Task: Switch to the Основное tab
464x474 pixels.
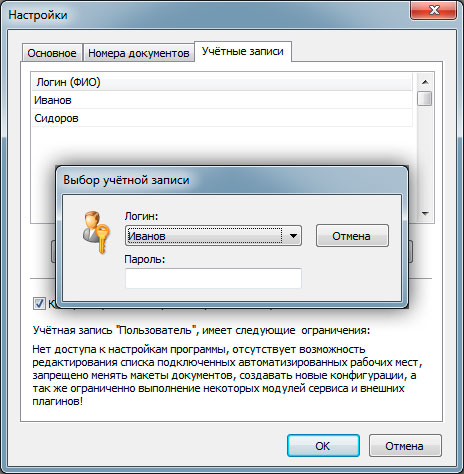Action: [52, 53]
